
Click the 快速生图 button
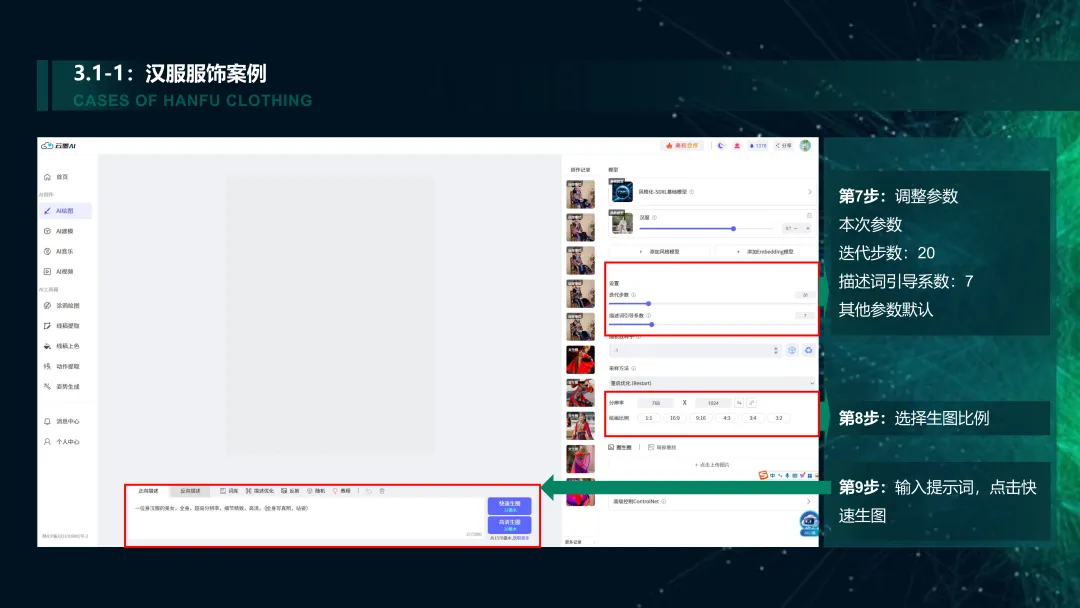pyautogui.click(x=510, y=506)
